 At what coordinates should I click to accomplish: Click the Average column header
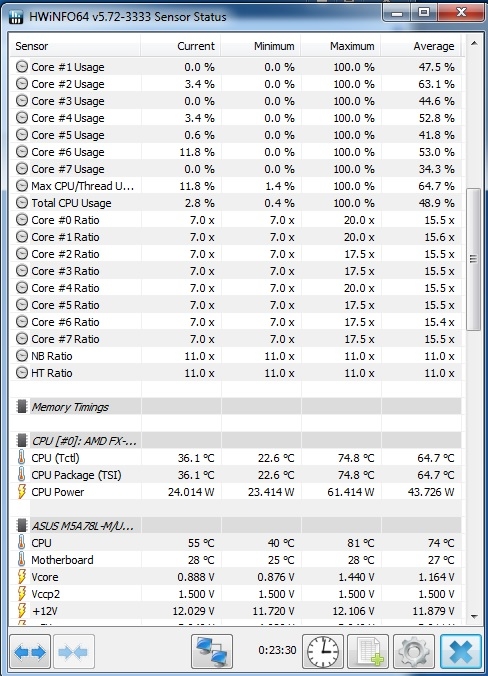coord(421,46)
